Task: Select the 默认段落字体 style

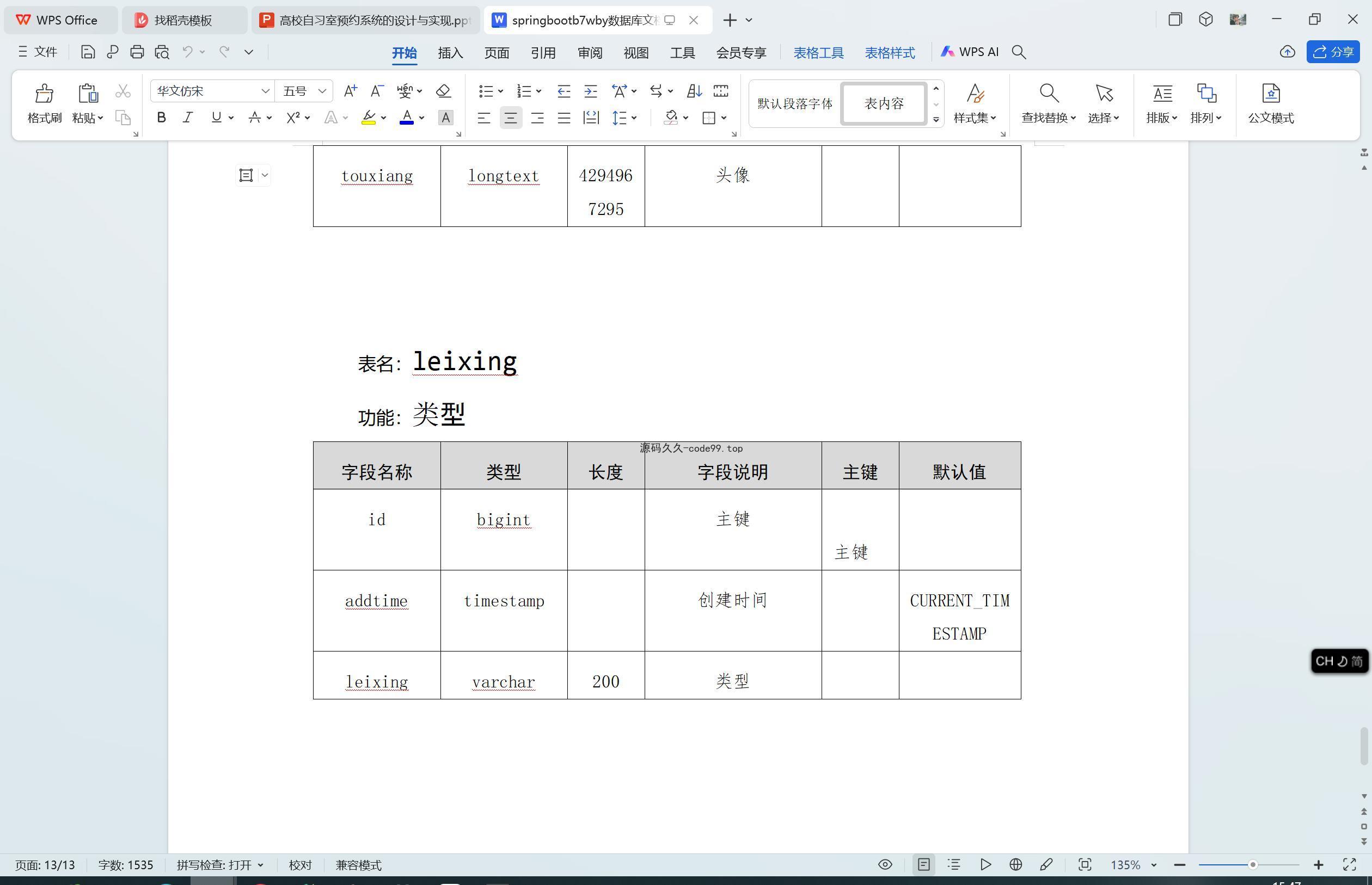Action: 795,104
